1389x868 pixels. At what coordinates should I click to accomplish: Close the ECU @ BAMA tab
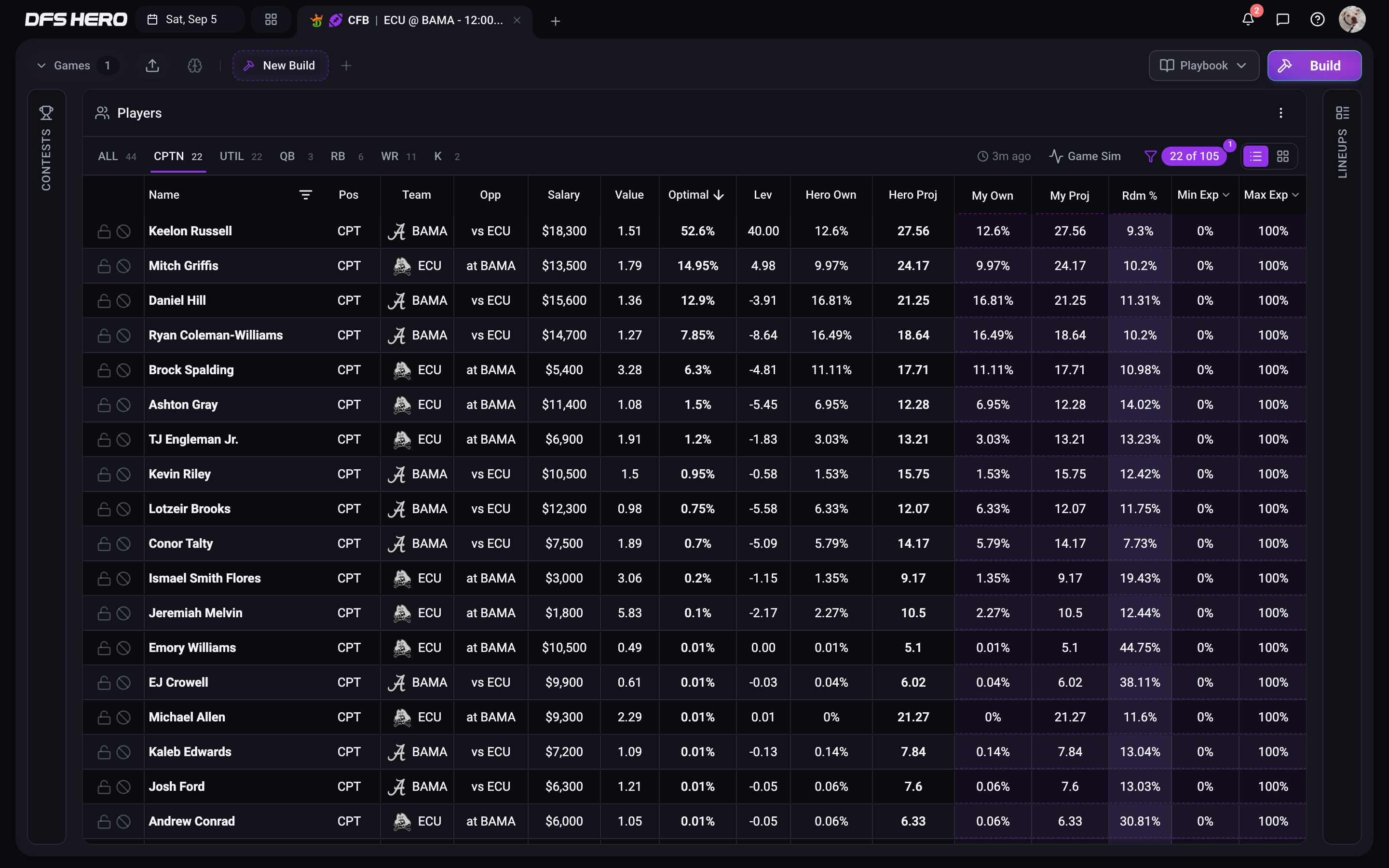517,20
